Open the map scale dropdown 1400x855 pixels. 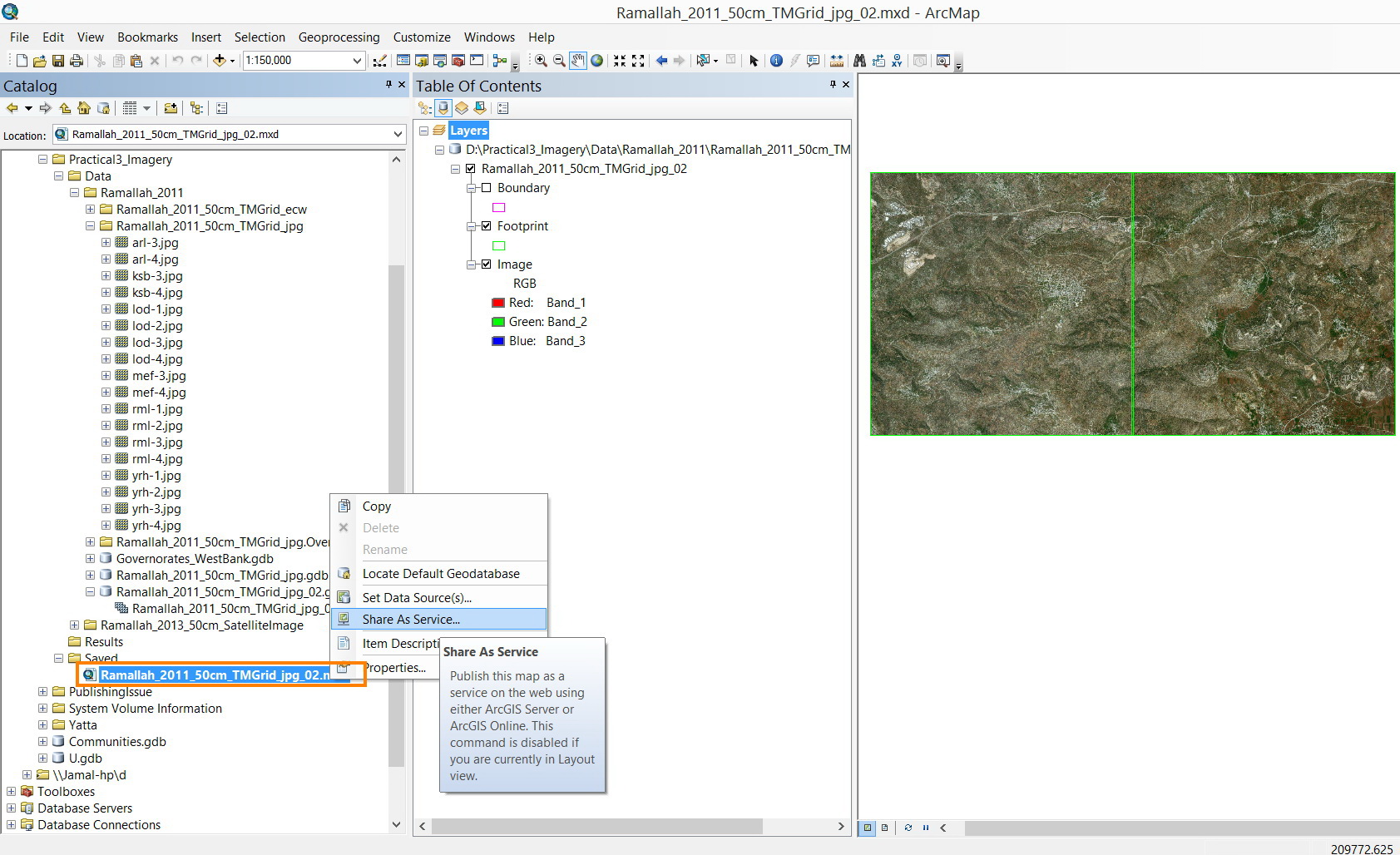(357, 61)
